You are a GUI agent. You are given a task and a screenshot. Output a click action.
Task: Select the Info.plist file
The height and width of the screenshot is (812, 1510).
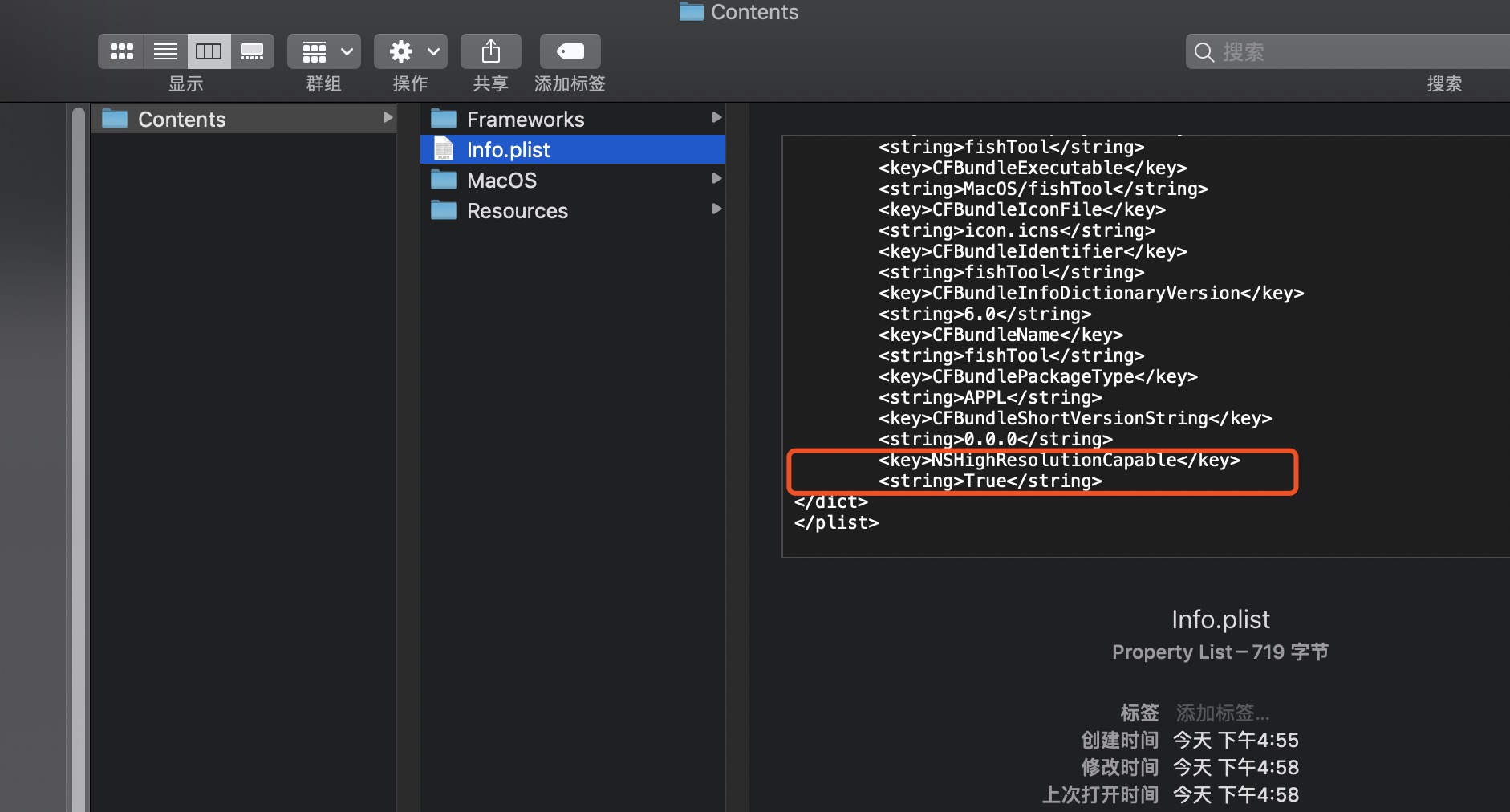pyautogui.click(x=508, y=149)
